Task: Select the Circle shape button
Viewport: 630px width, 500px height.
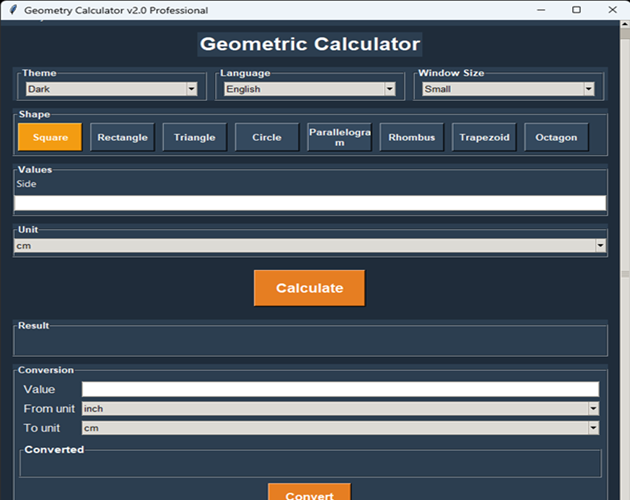Action: point(267,137)
